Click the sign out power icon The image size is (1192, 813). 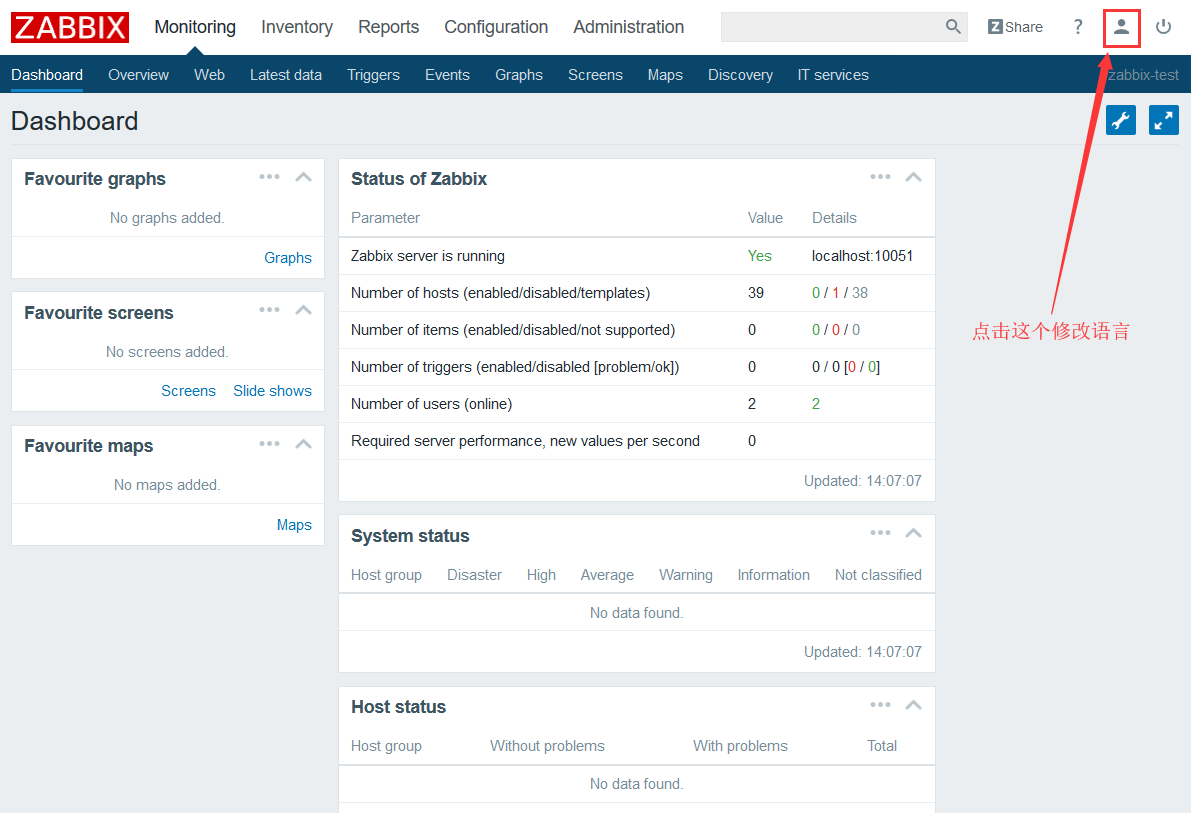pyautogui.click(x=1163, y=27)
